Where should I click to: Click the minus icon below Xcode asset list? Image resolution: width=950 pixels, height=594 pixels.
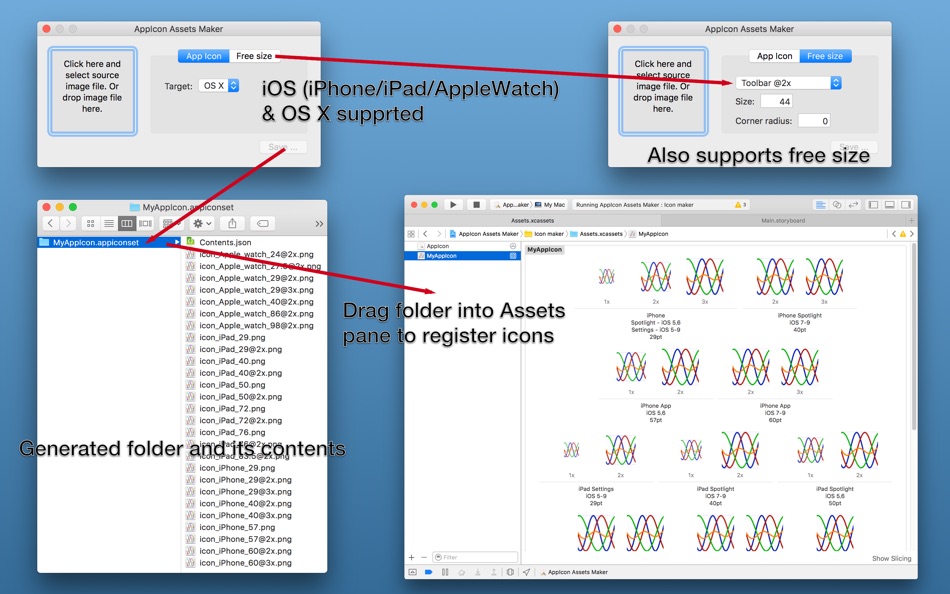pos(424,557)
